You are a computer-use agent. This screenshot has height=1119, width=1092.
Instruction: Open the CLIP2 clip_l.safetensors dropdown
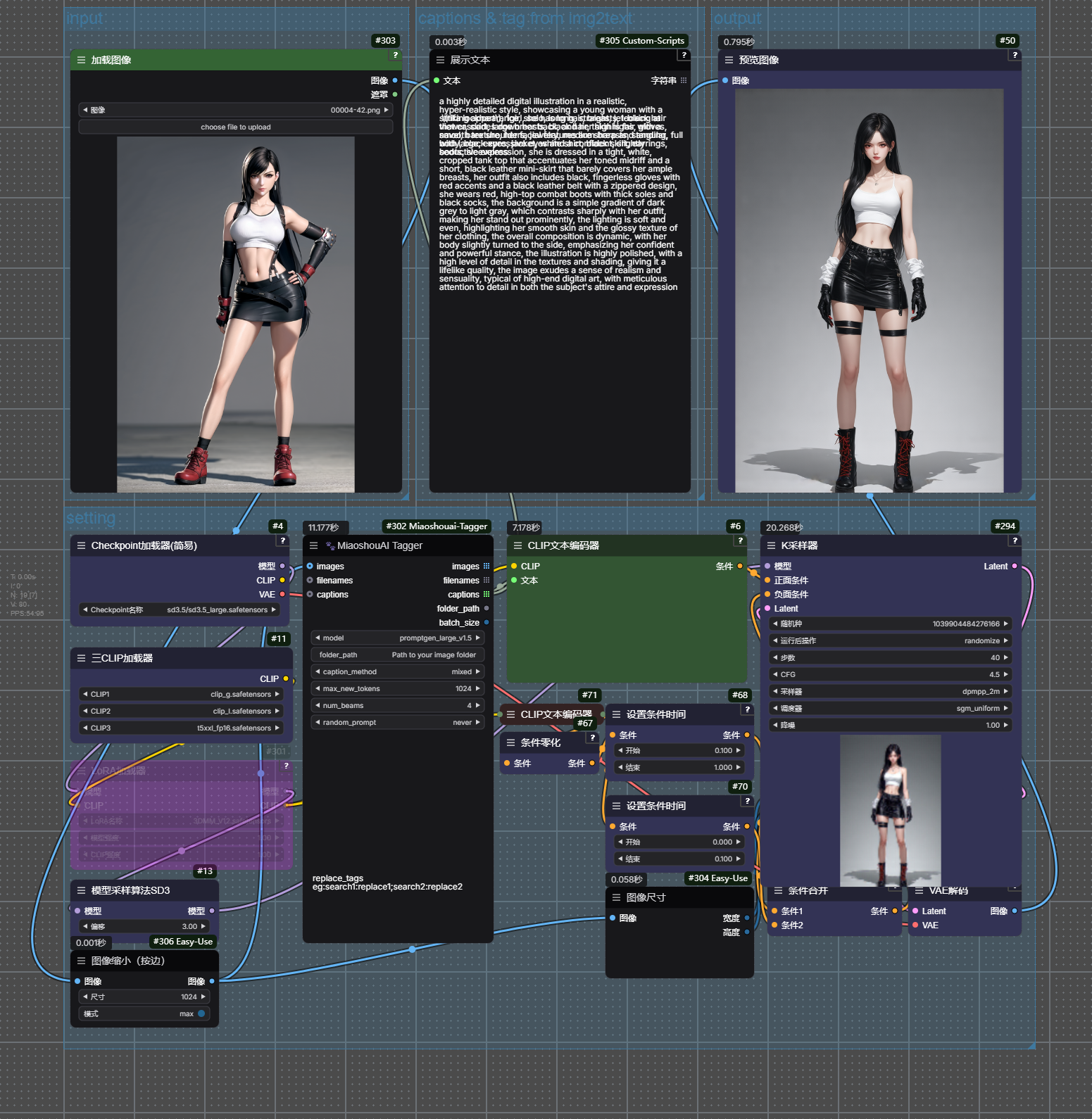tap(182, 712)
